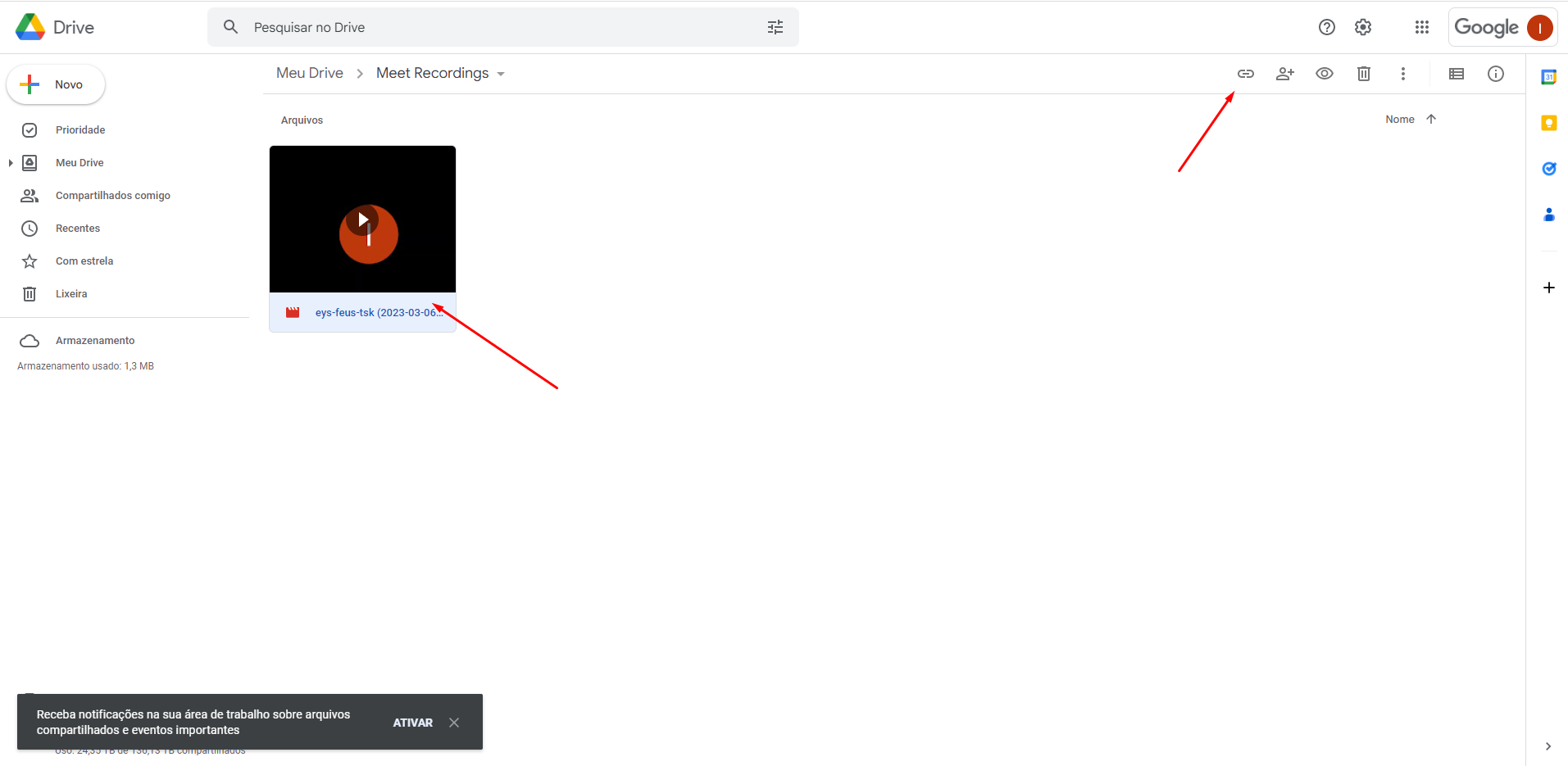Copy link with the get link icon
This screenshot has height=766, width=1568.
point(1246,74)
